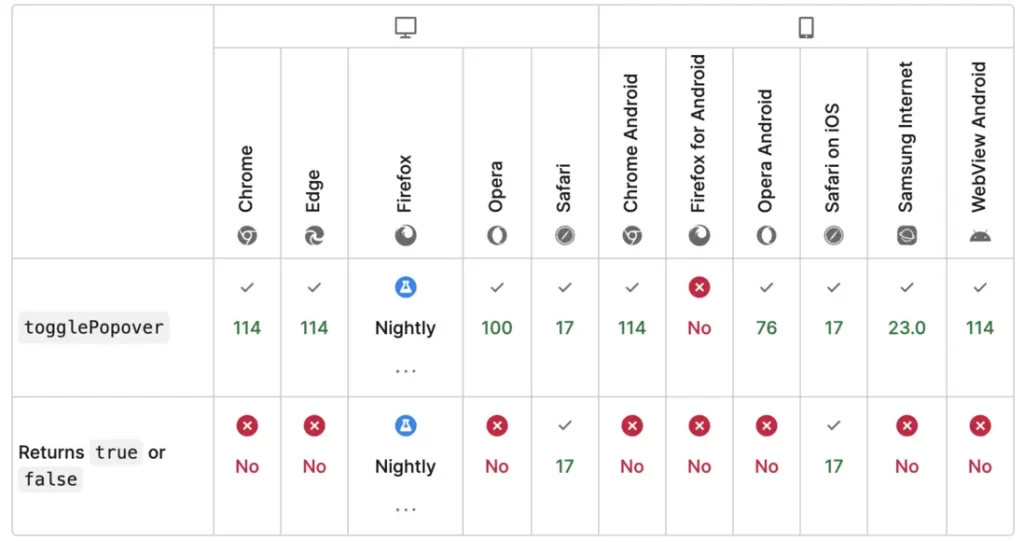
Task: Click Samsung Internet 23.0 support cell
Action: pyautogui.click(x=907, y=327)
